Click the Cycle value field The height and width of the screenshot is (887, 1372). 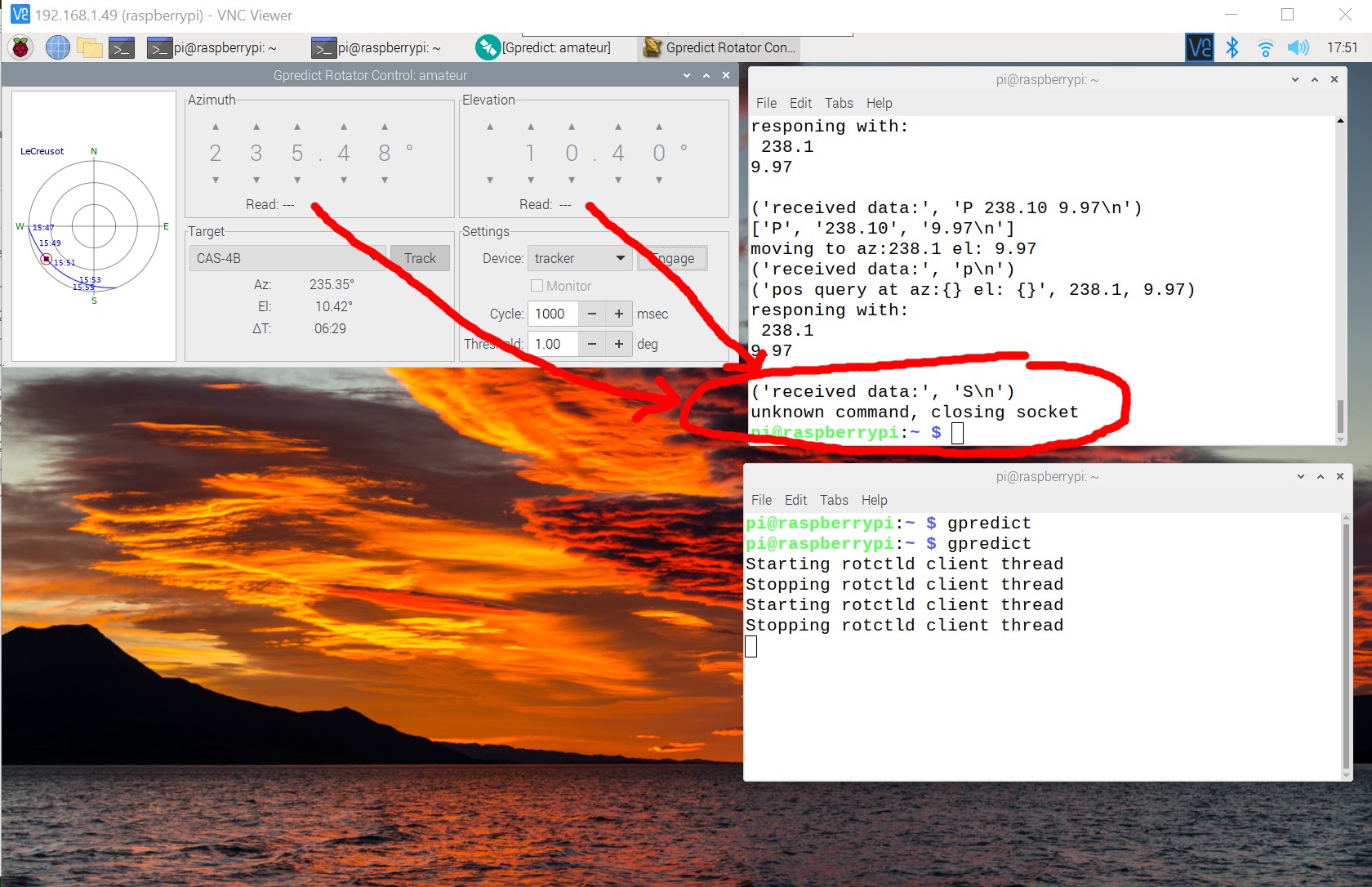pos(553,314)
